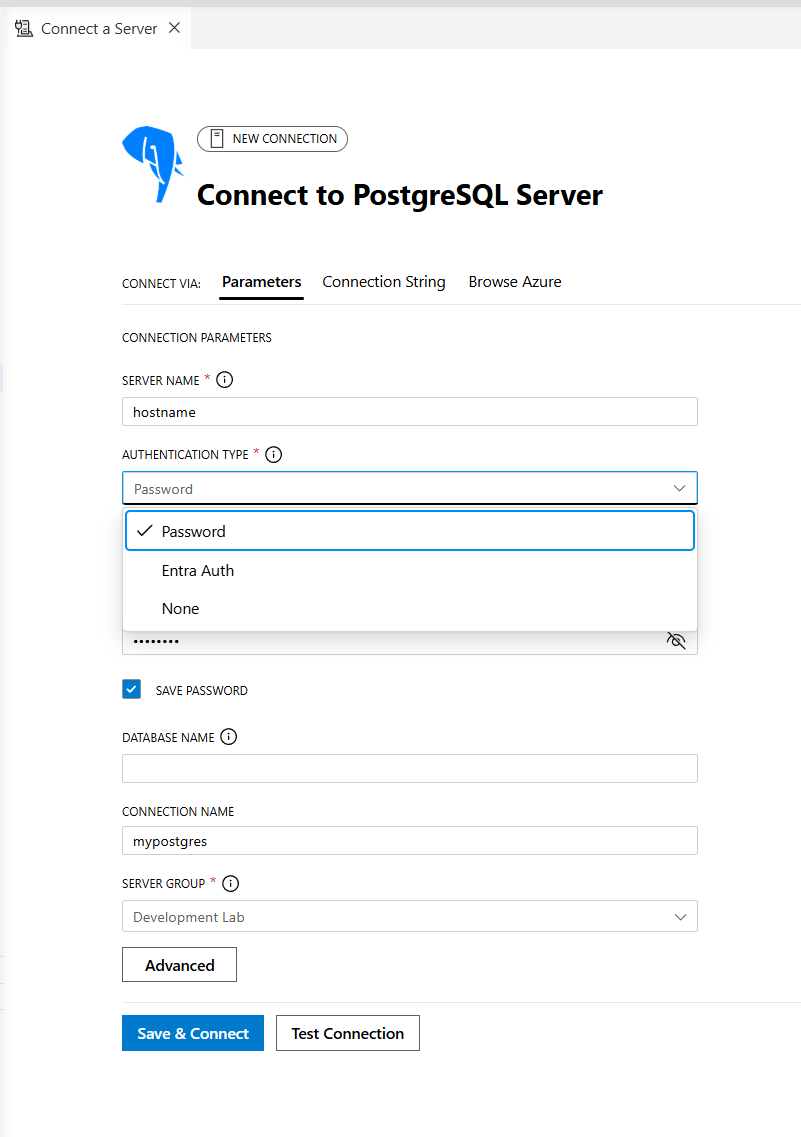Click the Connect to PostgreSQL Server heading
801x1137 pixels.
399,195
